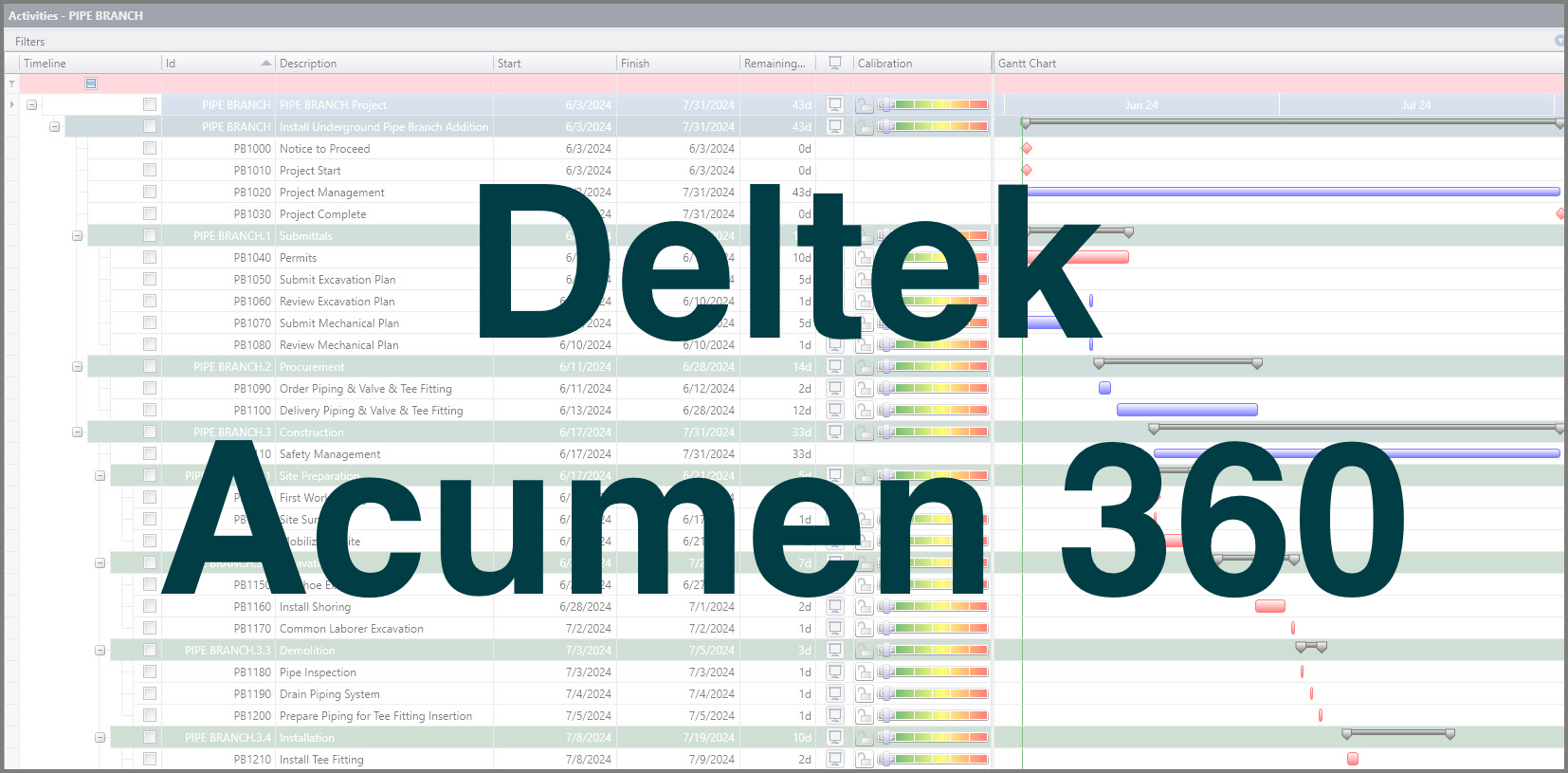Click presentation icon for Install Tee Fitting row

click(x=835, y=759)
